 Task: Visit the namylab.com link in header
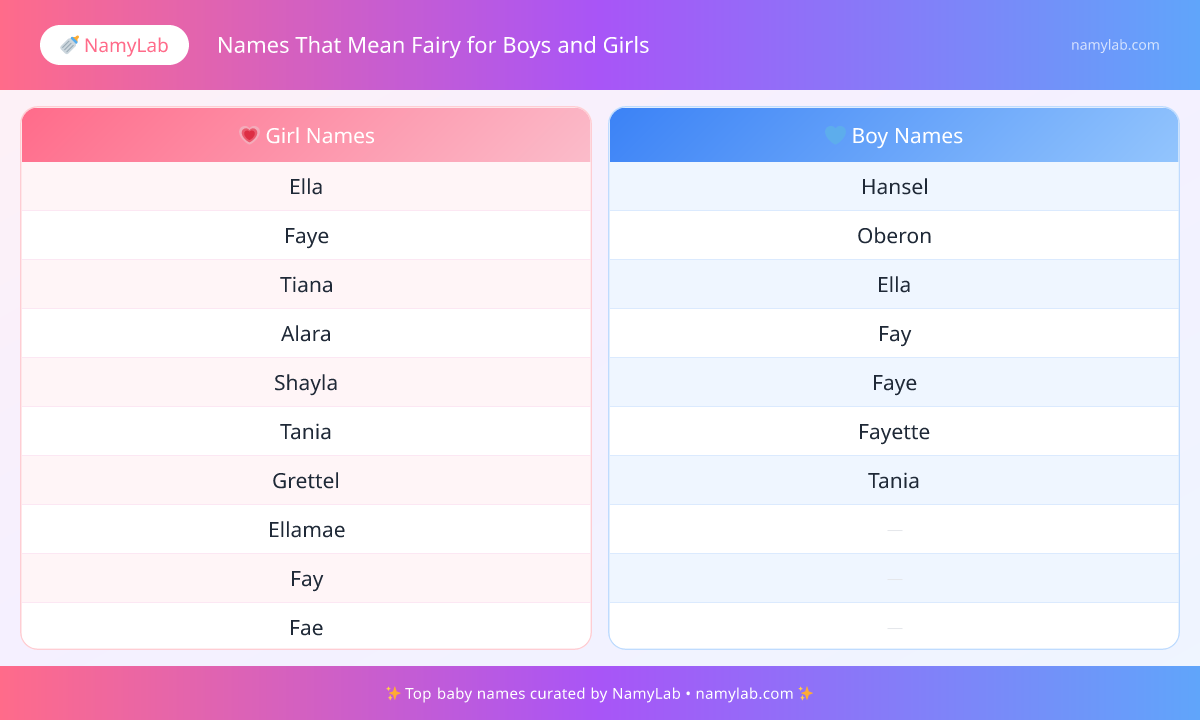tap(1115, 45)
